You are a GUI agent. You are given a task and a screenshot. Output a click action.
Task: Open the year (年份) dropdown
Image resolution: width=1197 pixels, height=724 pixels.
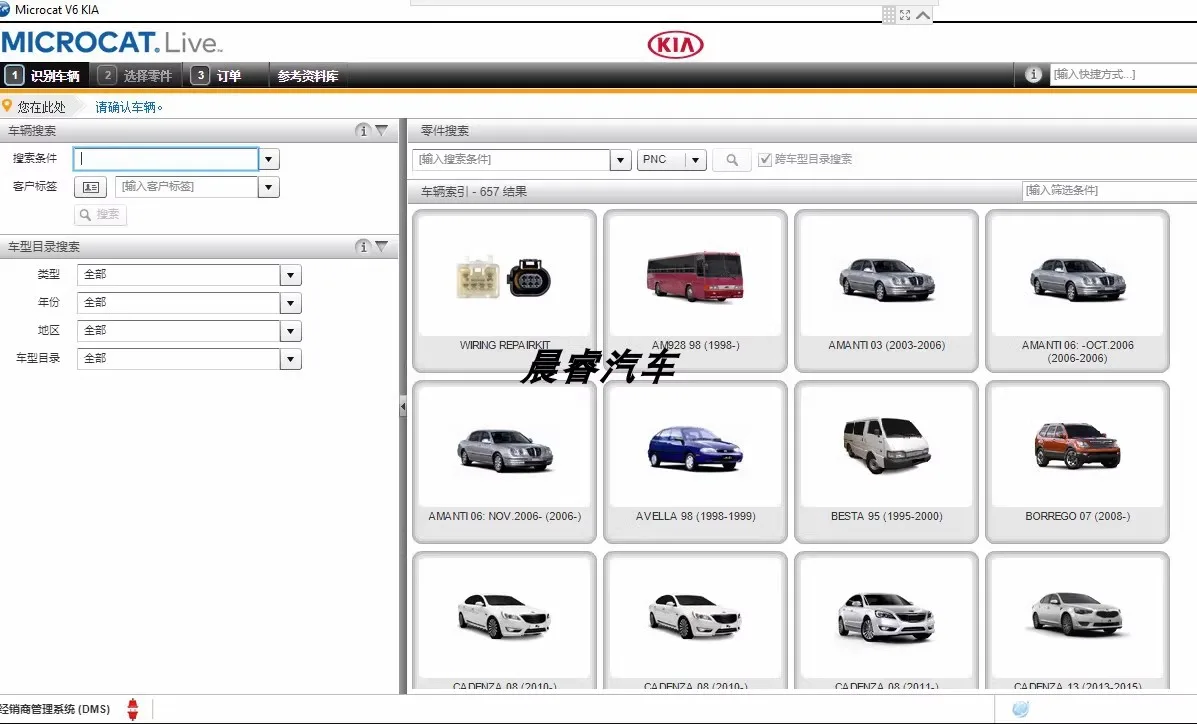coord(291,303)
